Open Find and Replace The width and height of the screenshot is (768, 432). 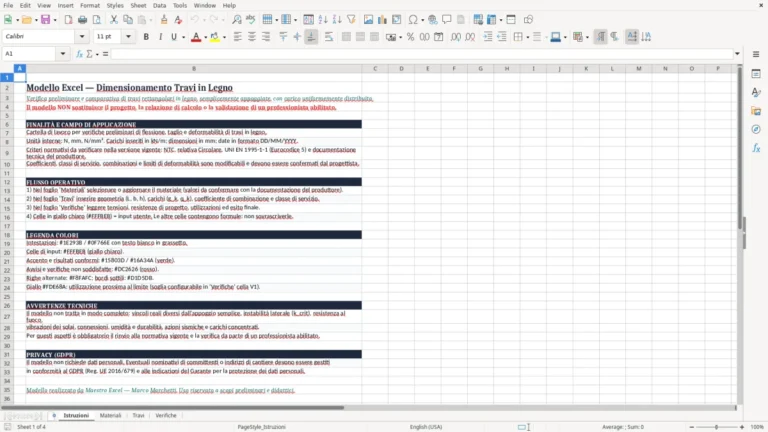pyautogui.click(x=237, y=20)
